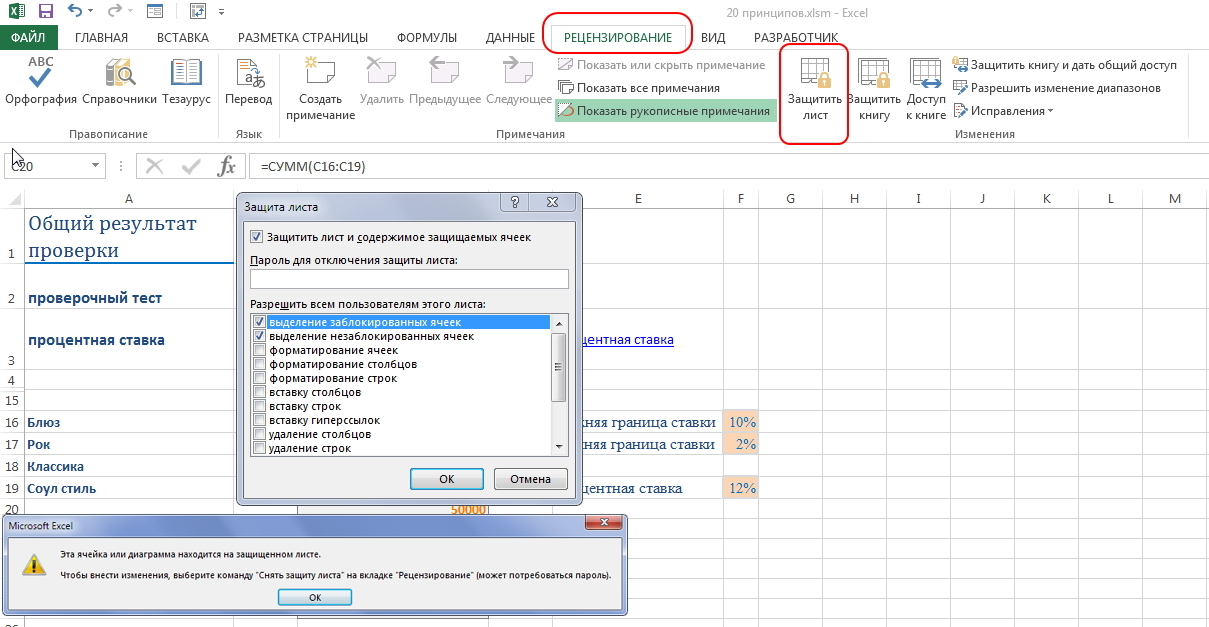Enable вставку столбцов permission
The height and width of the screenshot is (627, 1209).
(260, 392)
